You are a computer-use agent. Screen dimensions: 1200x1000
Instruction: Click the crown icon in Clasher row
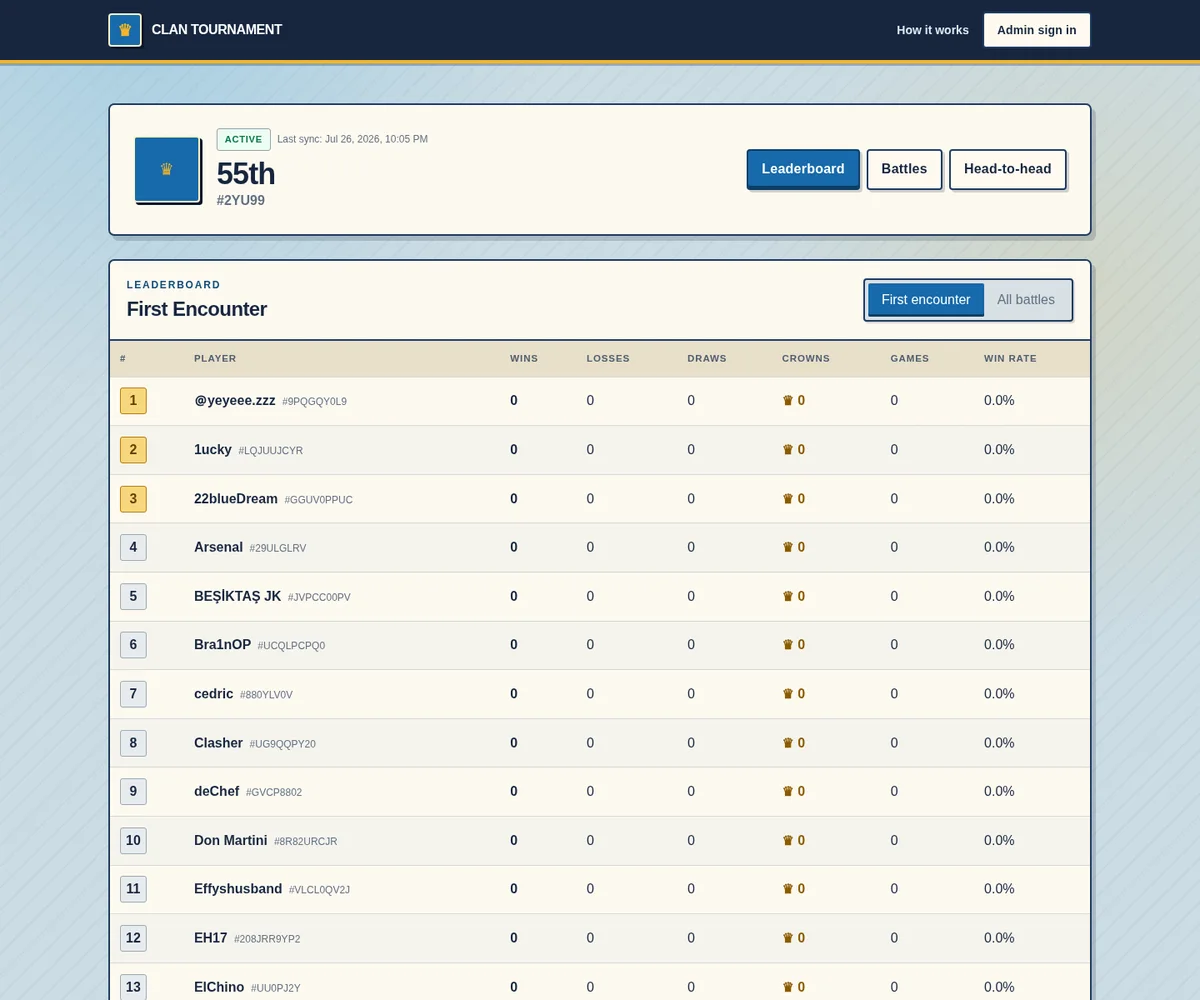788,743
